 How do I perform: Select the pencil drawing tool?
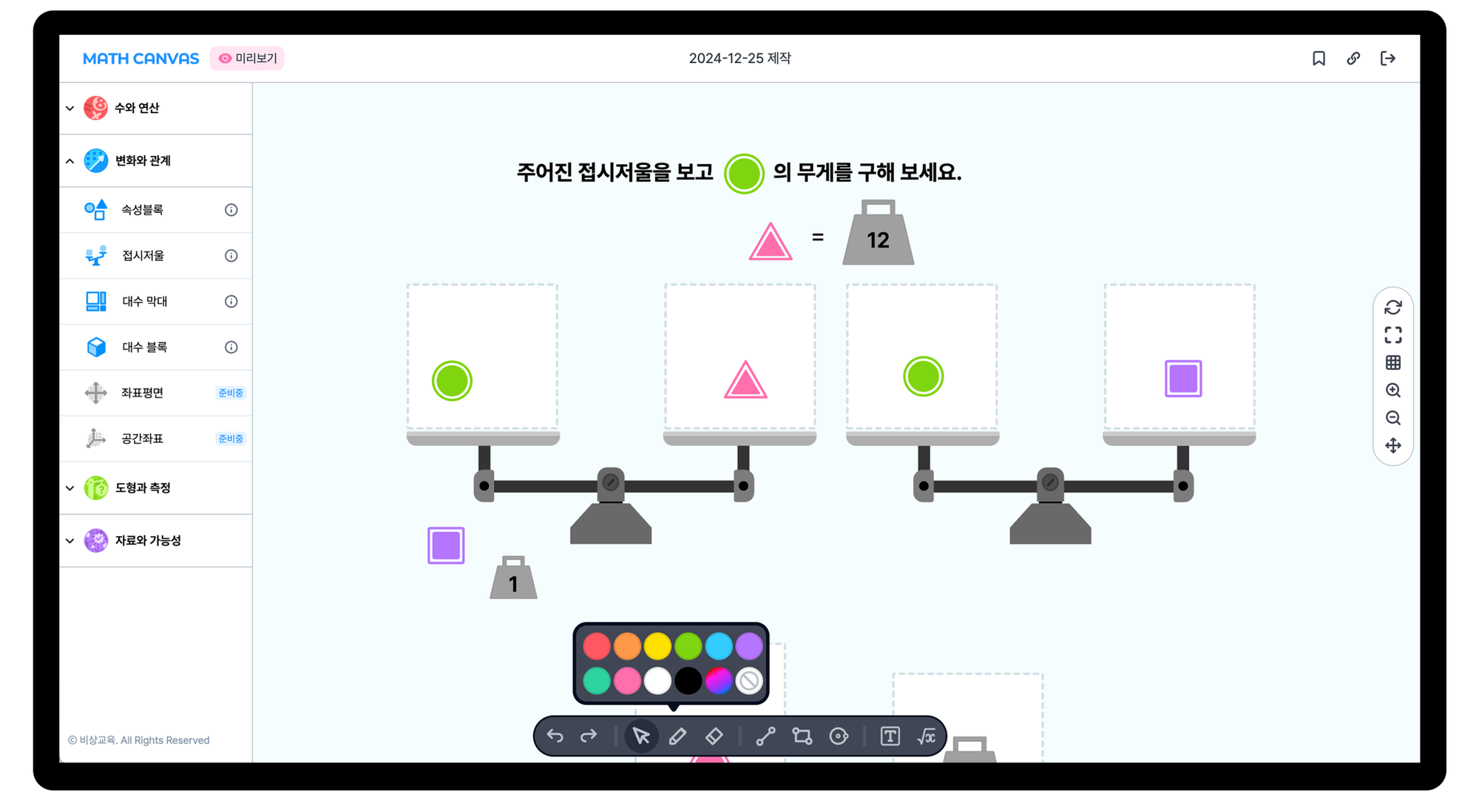[x=677, y=737]
